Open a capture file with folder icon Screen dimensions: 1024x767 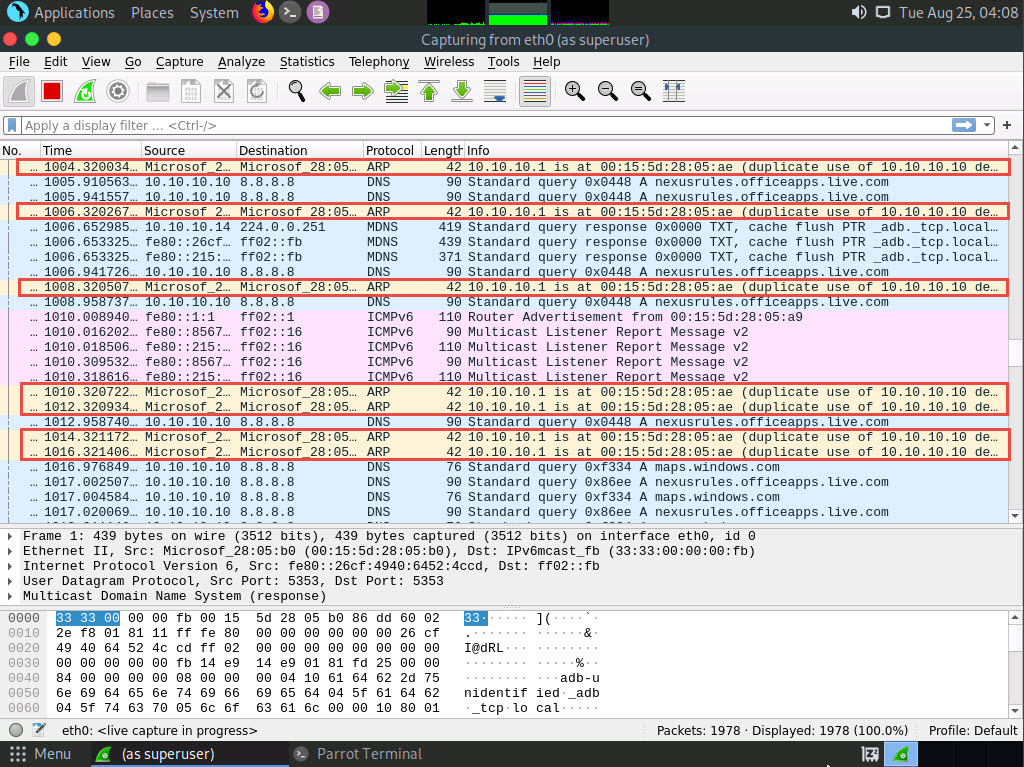(x=157, y=91)
